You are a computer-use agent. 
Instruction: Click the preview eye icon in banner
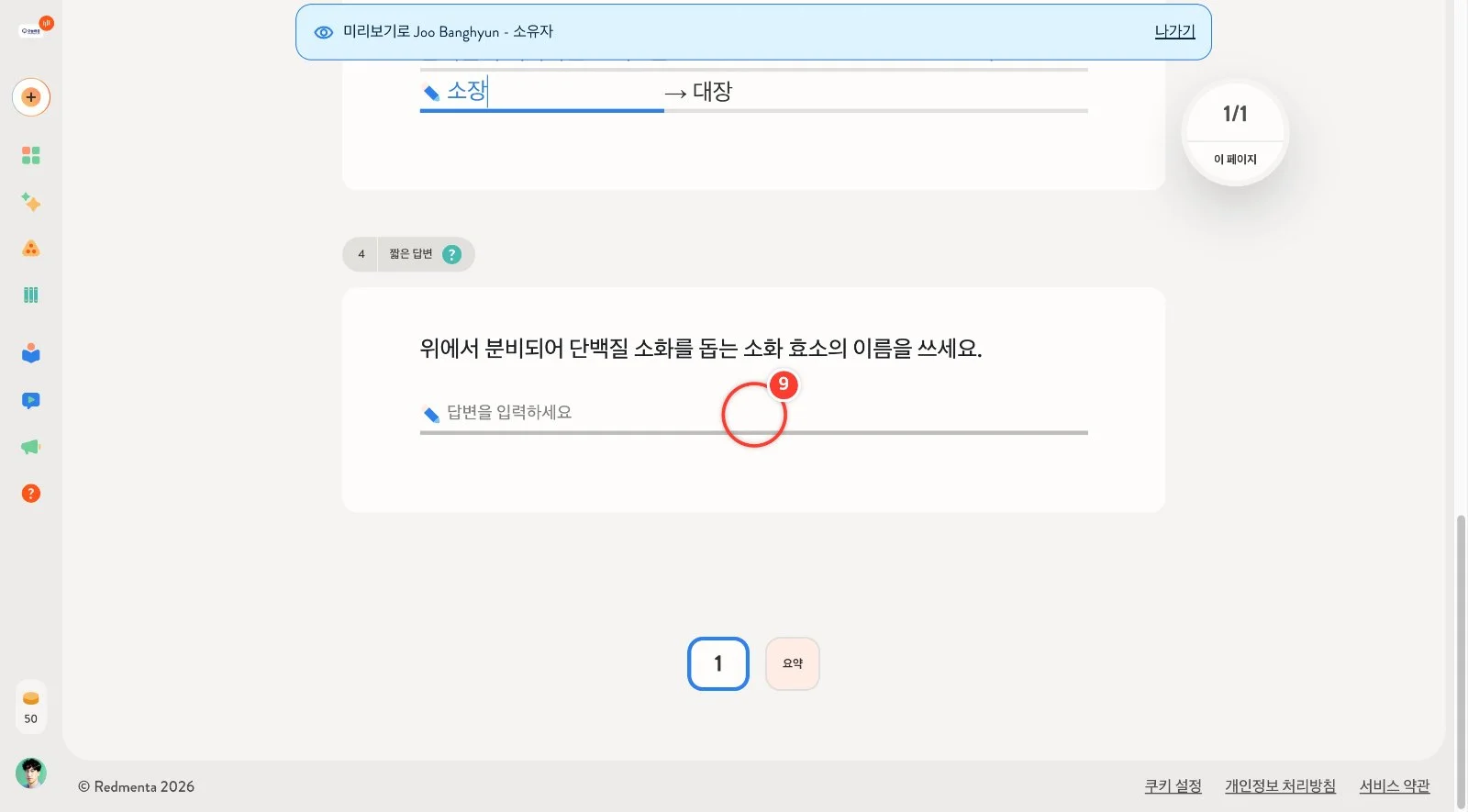click(324, 32)
